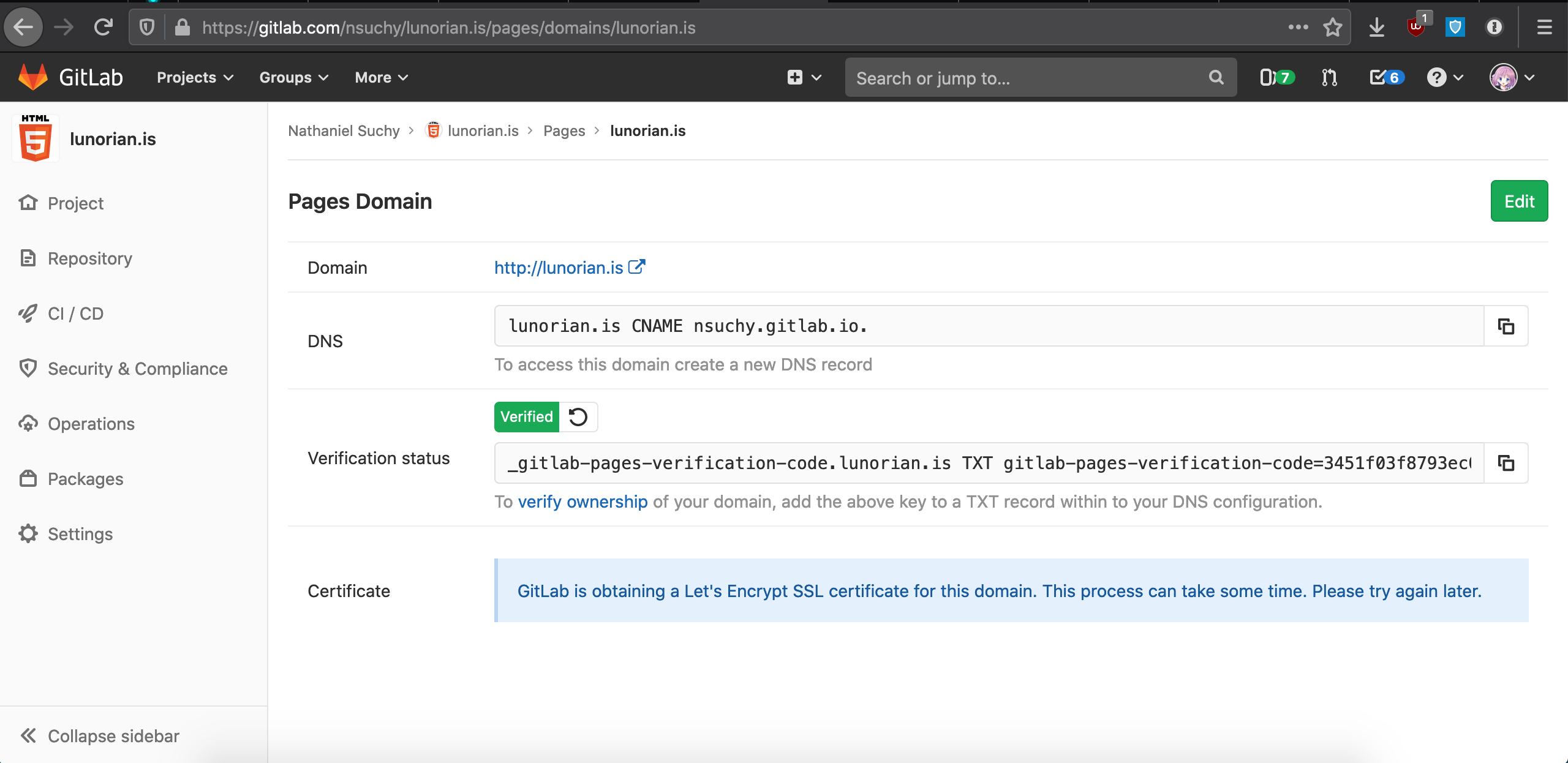Open the uBlock Origin extension icon
The width and height of the screenshot is (1568, 763).
(x=1416, y=27)
